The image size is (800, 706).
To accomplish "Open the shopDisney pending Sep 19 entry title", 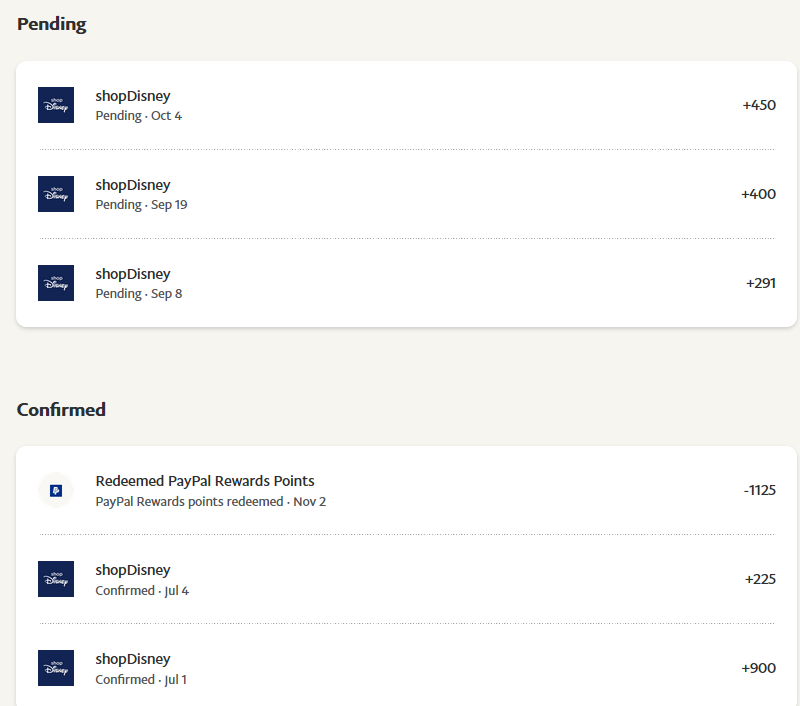I will [133, 185].
